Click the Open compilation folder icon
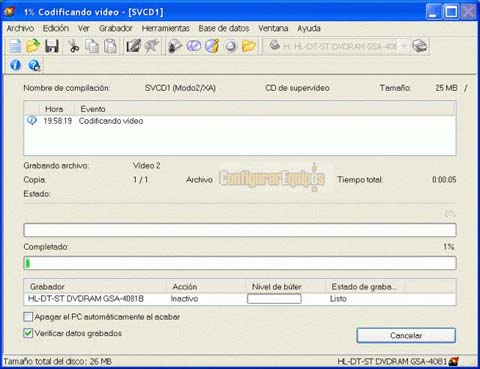 (x=33, y=46)
